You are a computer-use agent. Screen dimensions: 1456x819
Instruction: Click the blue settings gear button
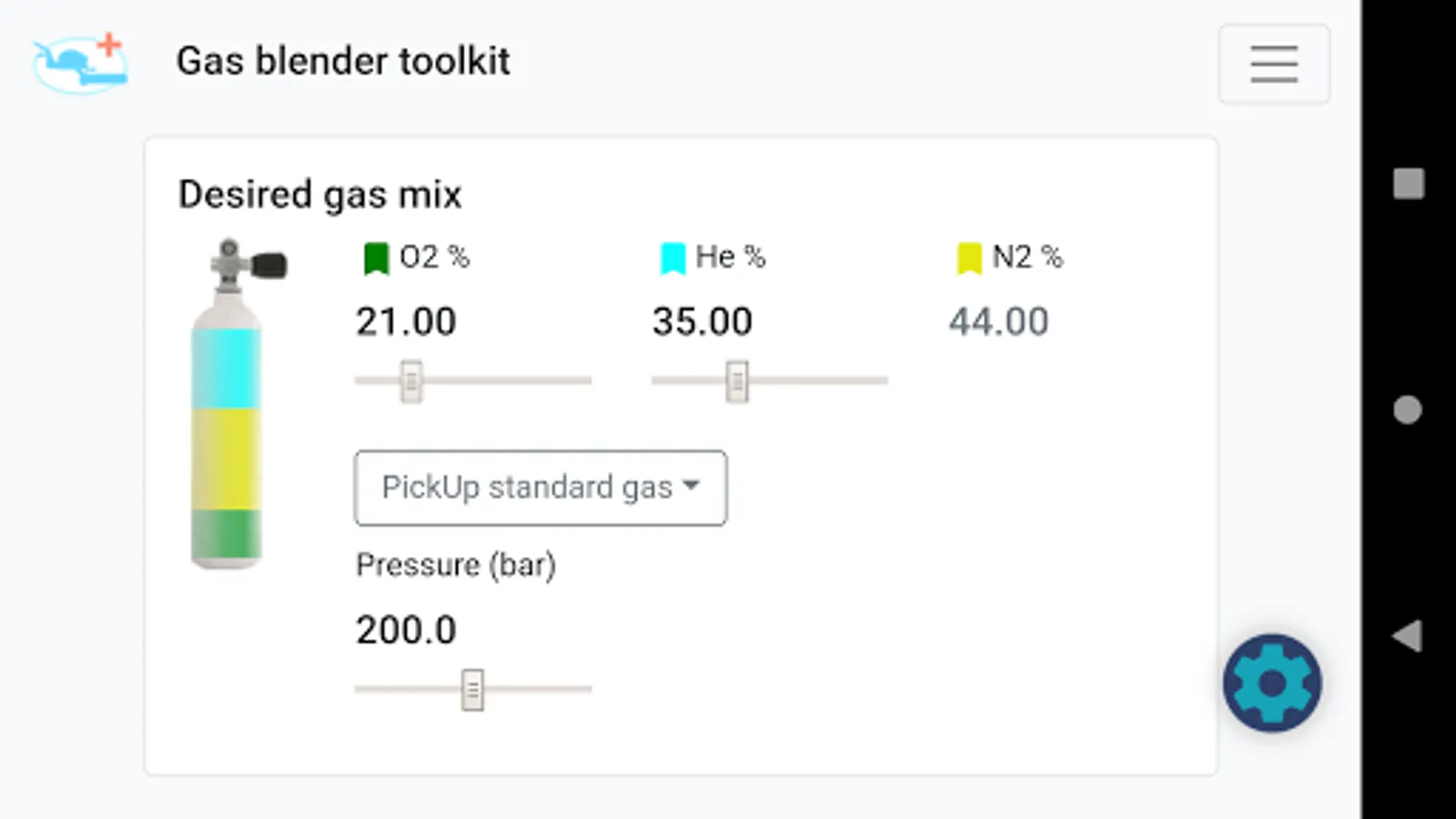pyautogui.click(x=1271, y=682)
